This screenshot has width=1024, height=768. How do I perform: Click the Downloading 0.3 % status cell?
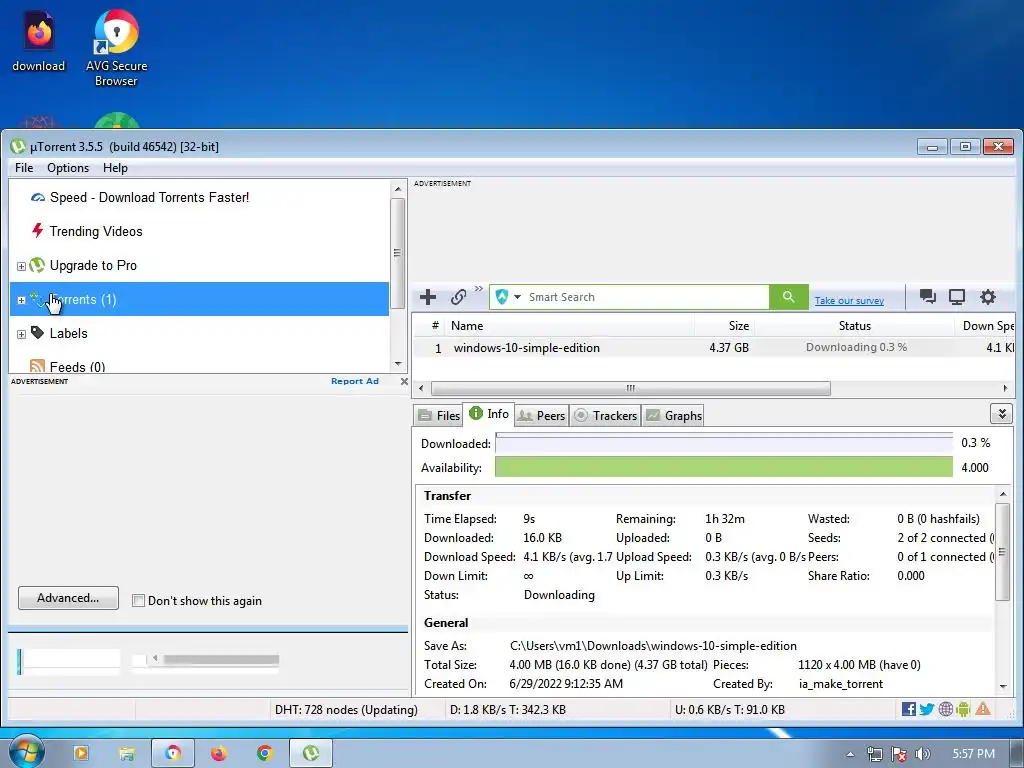click(856, 347)
